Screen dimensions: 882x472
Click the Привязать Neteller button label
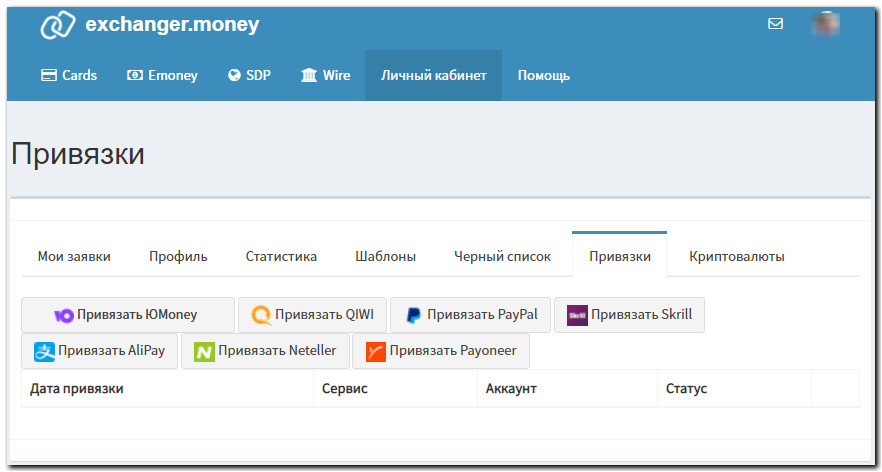[277, 351]
